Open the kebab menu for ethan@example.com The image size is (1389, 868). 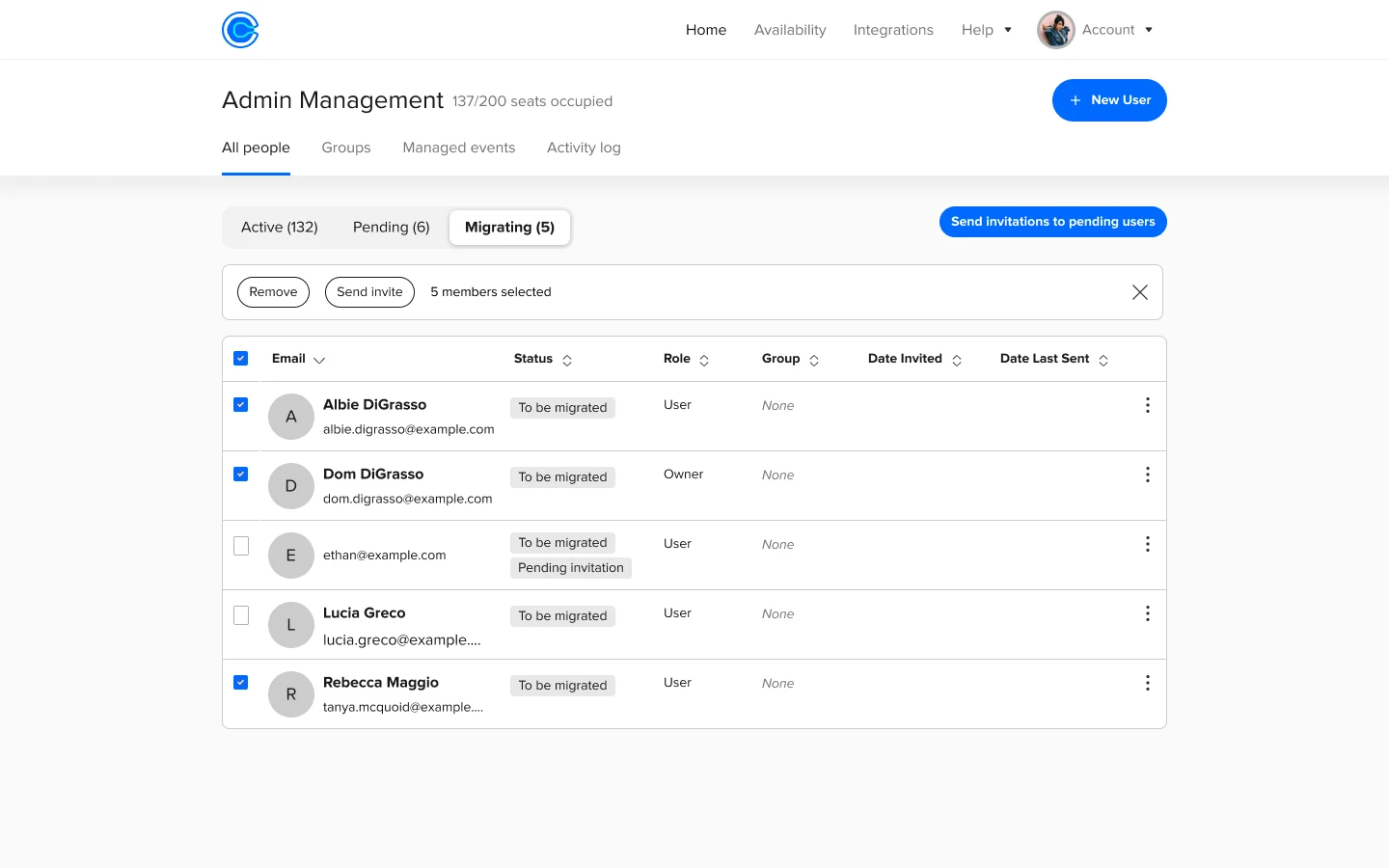click(1147, 544)
